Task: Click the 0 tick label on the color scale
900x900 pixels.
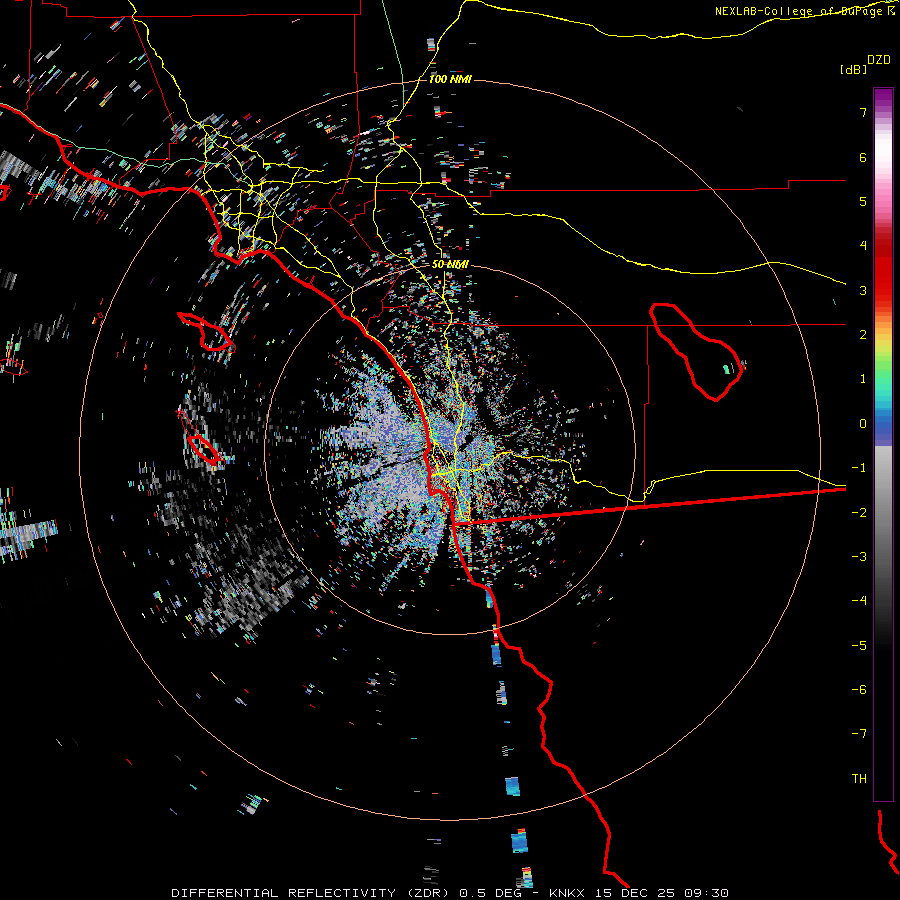Action: [863, 424]
